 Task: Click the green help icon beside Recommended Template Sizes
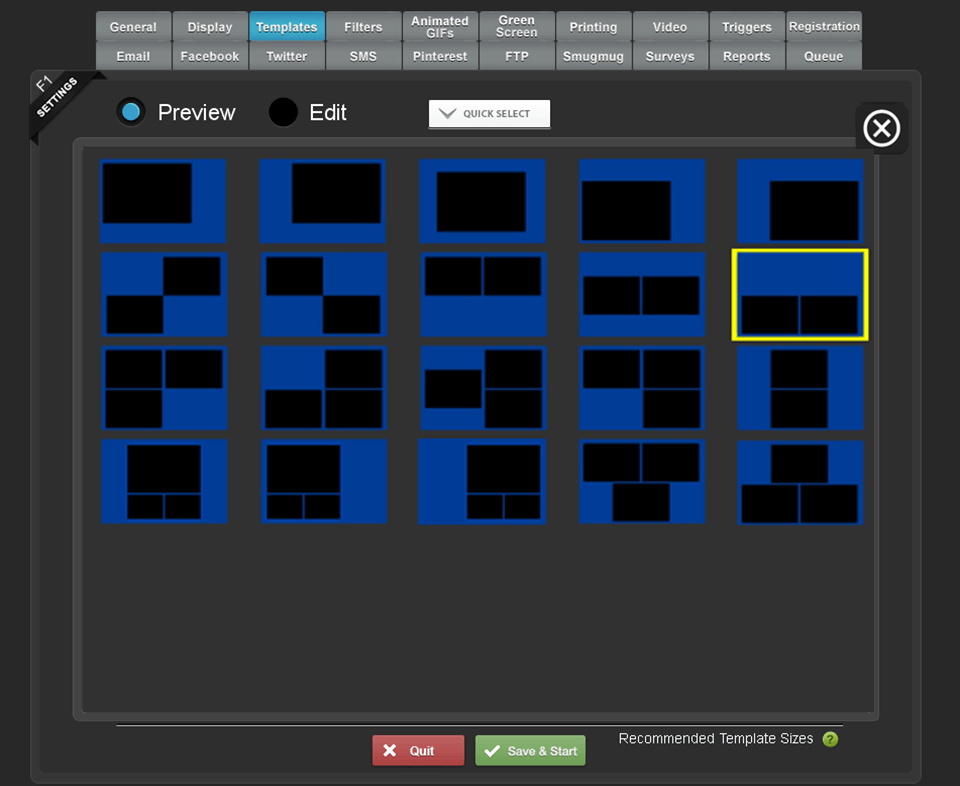(830, 739)
